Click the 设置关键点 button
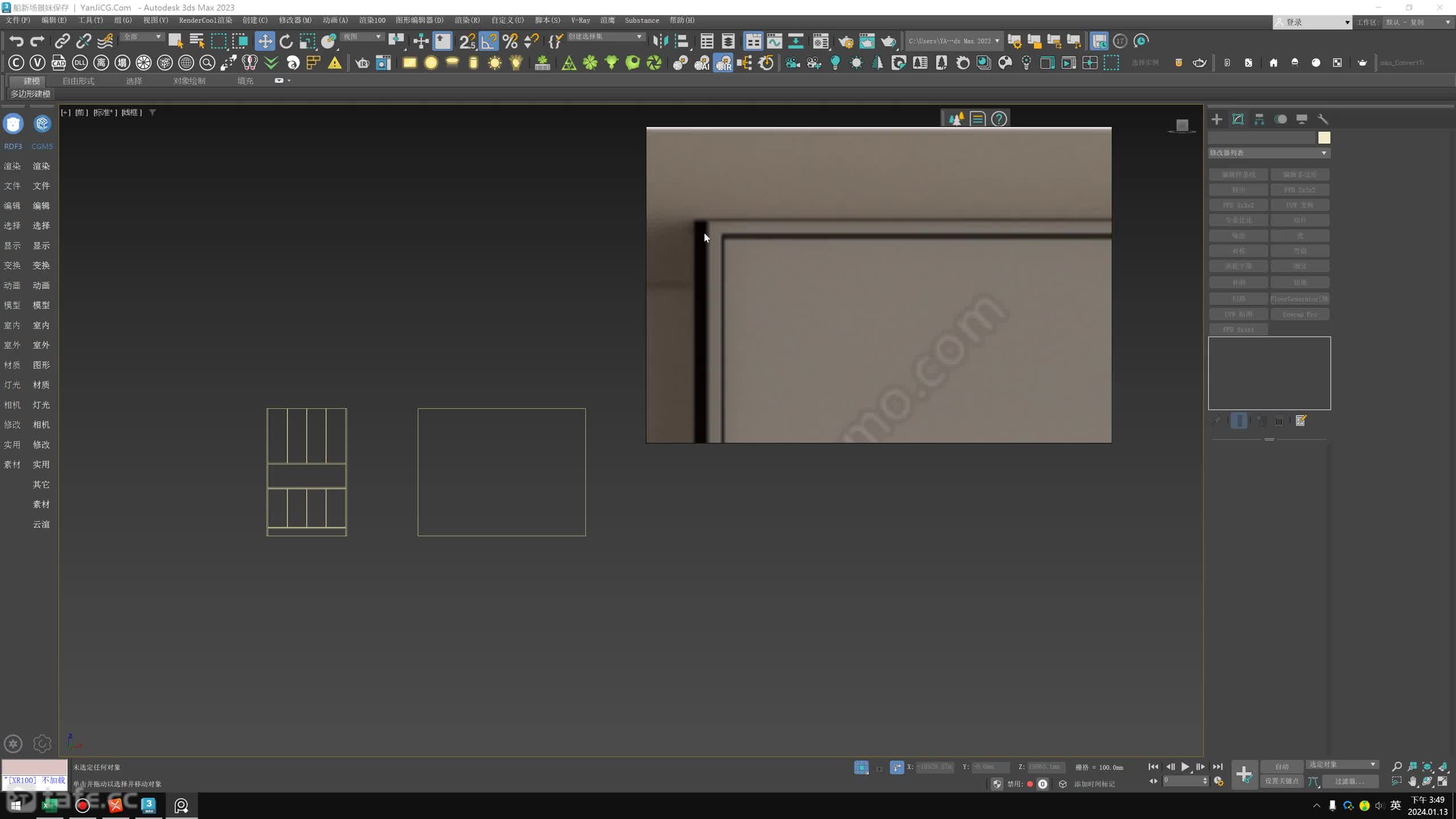 1282,781
